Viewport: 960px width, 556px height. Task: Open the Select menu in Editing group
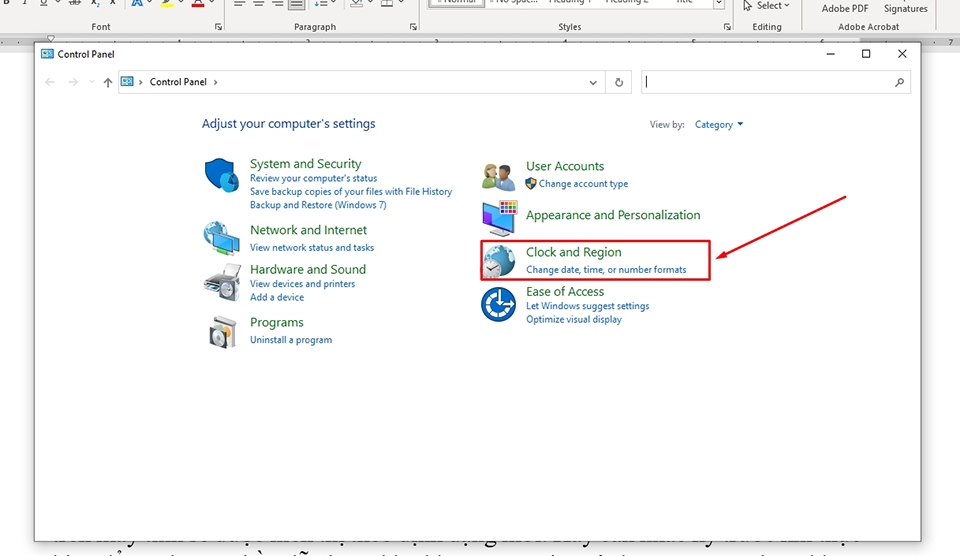coord(767,6)
